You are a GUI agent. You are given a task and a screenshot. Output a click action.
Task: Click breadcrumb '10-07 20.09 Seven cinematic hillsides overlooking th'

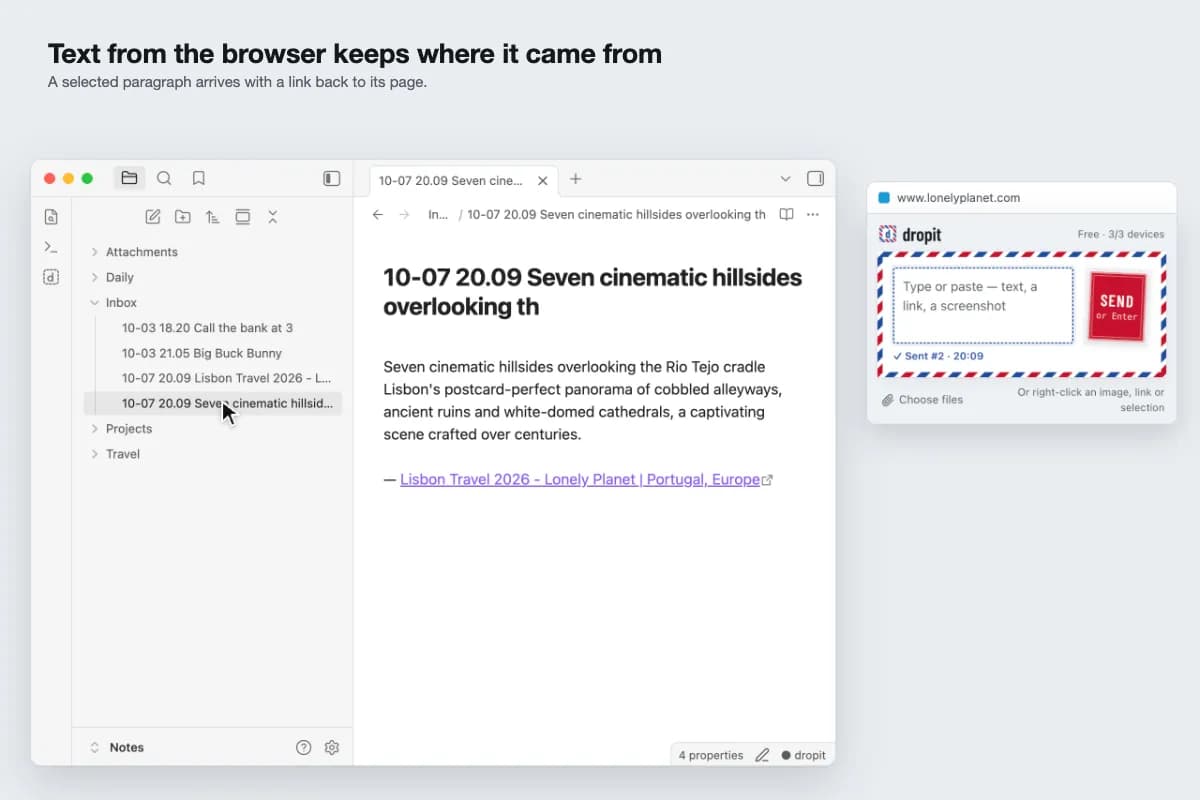pyautogui.click(x=616, y=214)
